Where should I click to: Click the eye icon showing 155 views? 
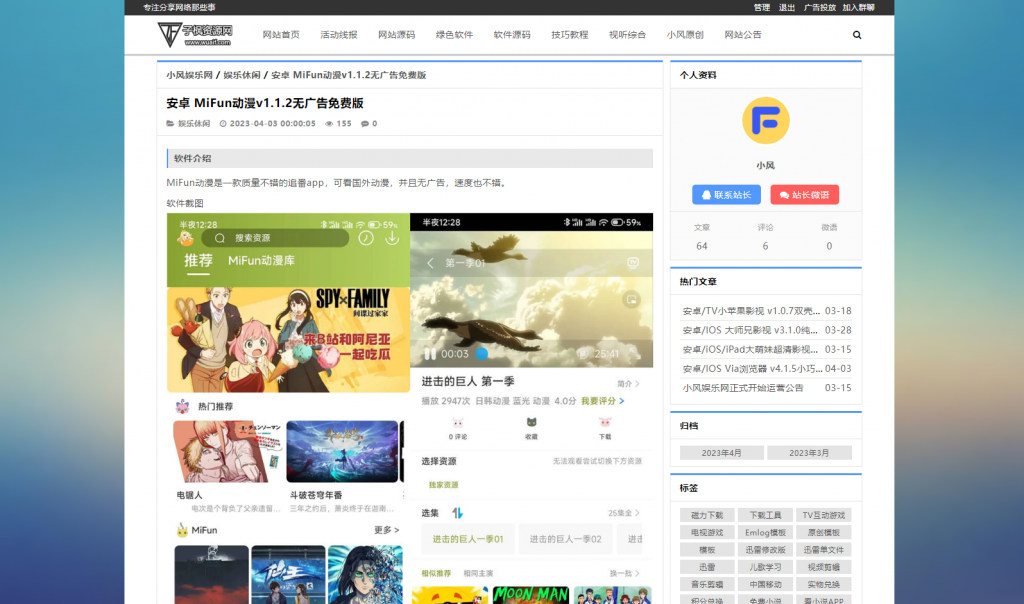[329, 124]
